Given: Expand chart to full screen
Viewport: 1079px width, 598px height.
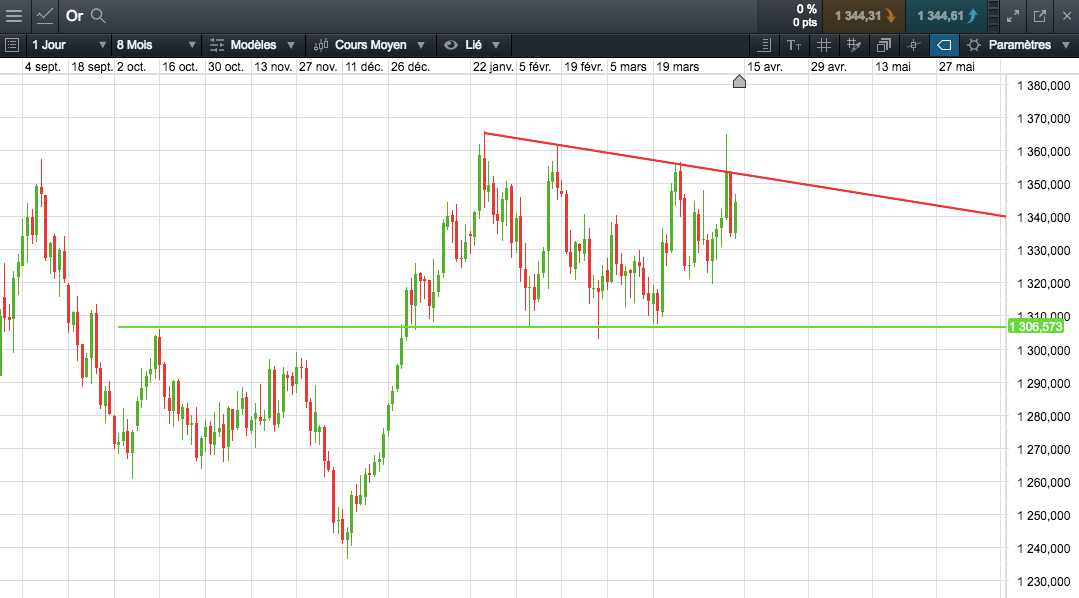Looking at the screenshot, I should [1013, 16].
